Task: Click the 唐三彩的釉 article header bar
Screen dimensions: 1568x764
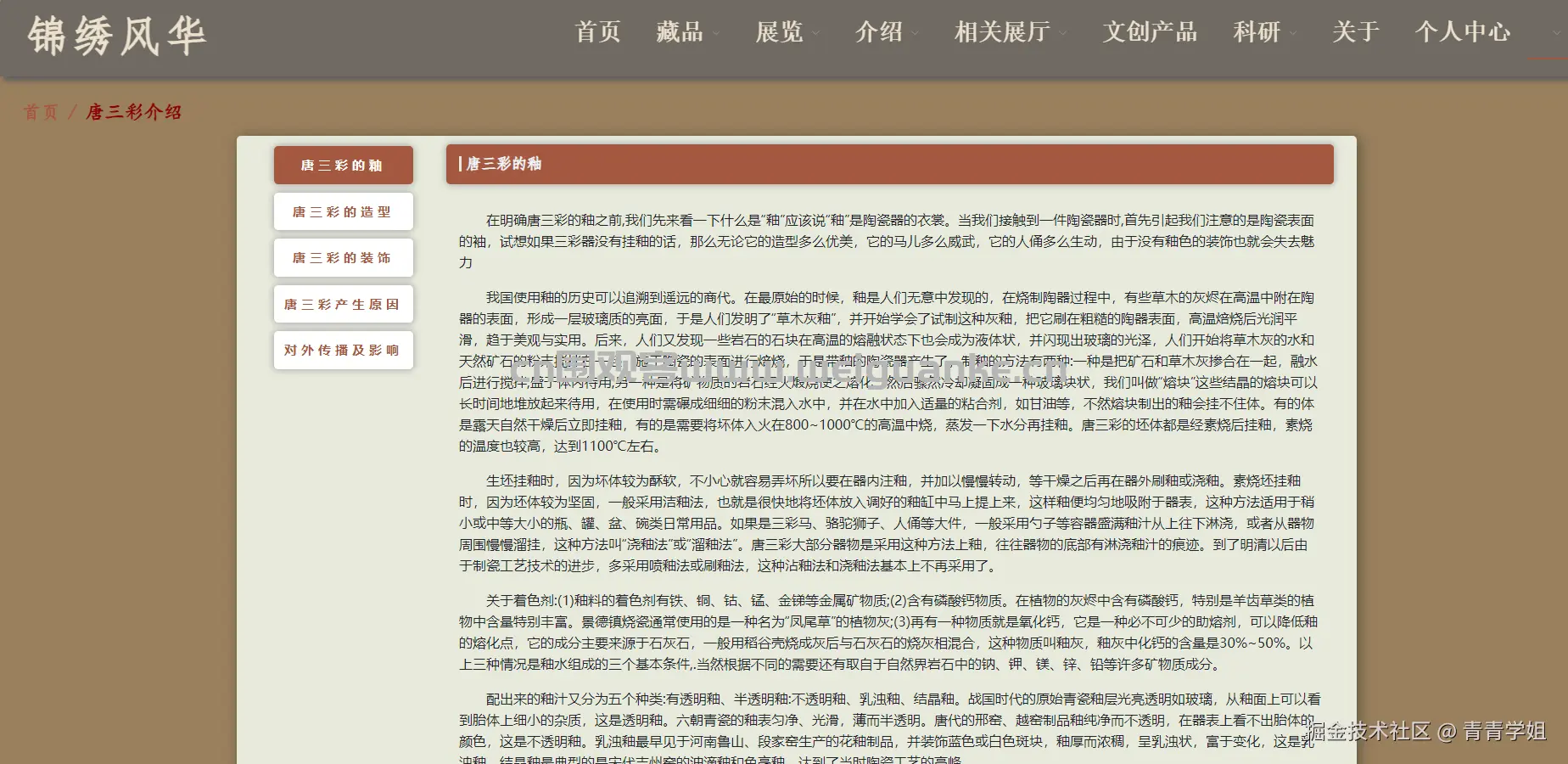Action: pos(890,165)
